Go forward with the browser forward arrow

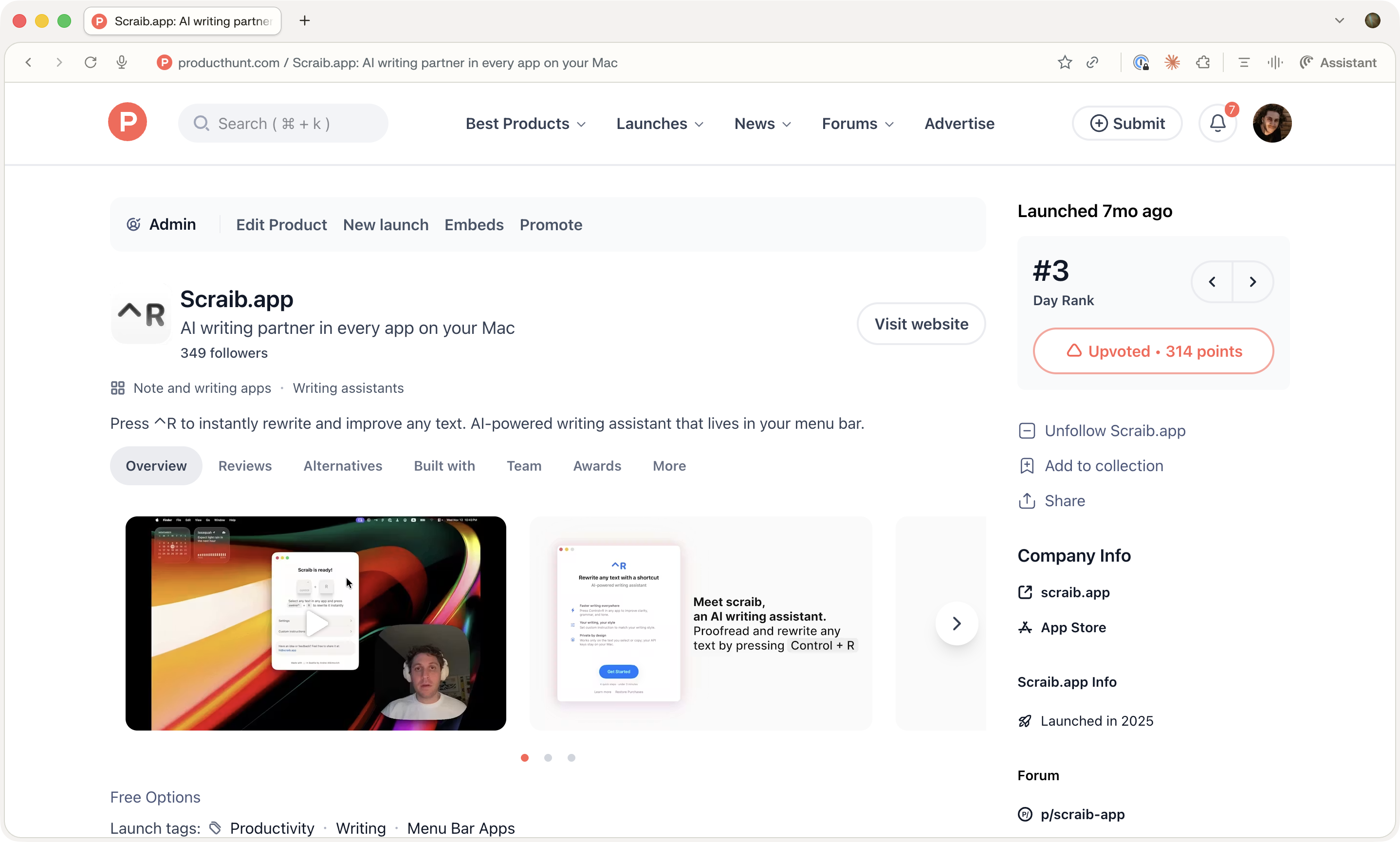[x=59, y=62]
